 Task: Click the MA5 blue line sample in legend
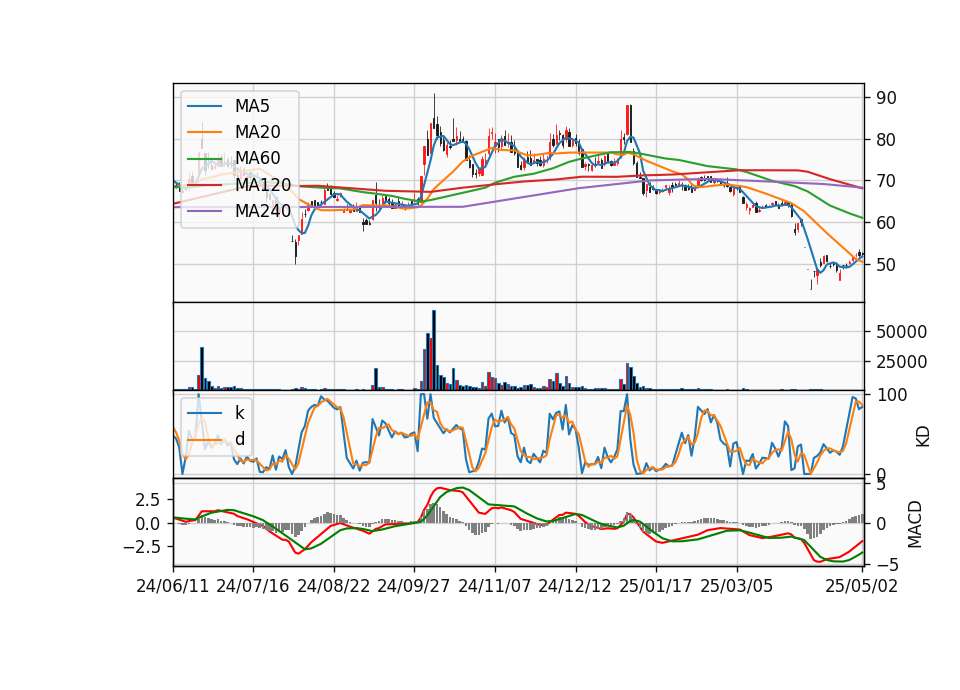tap(204, 106)
